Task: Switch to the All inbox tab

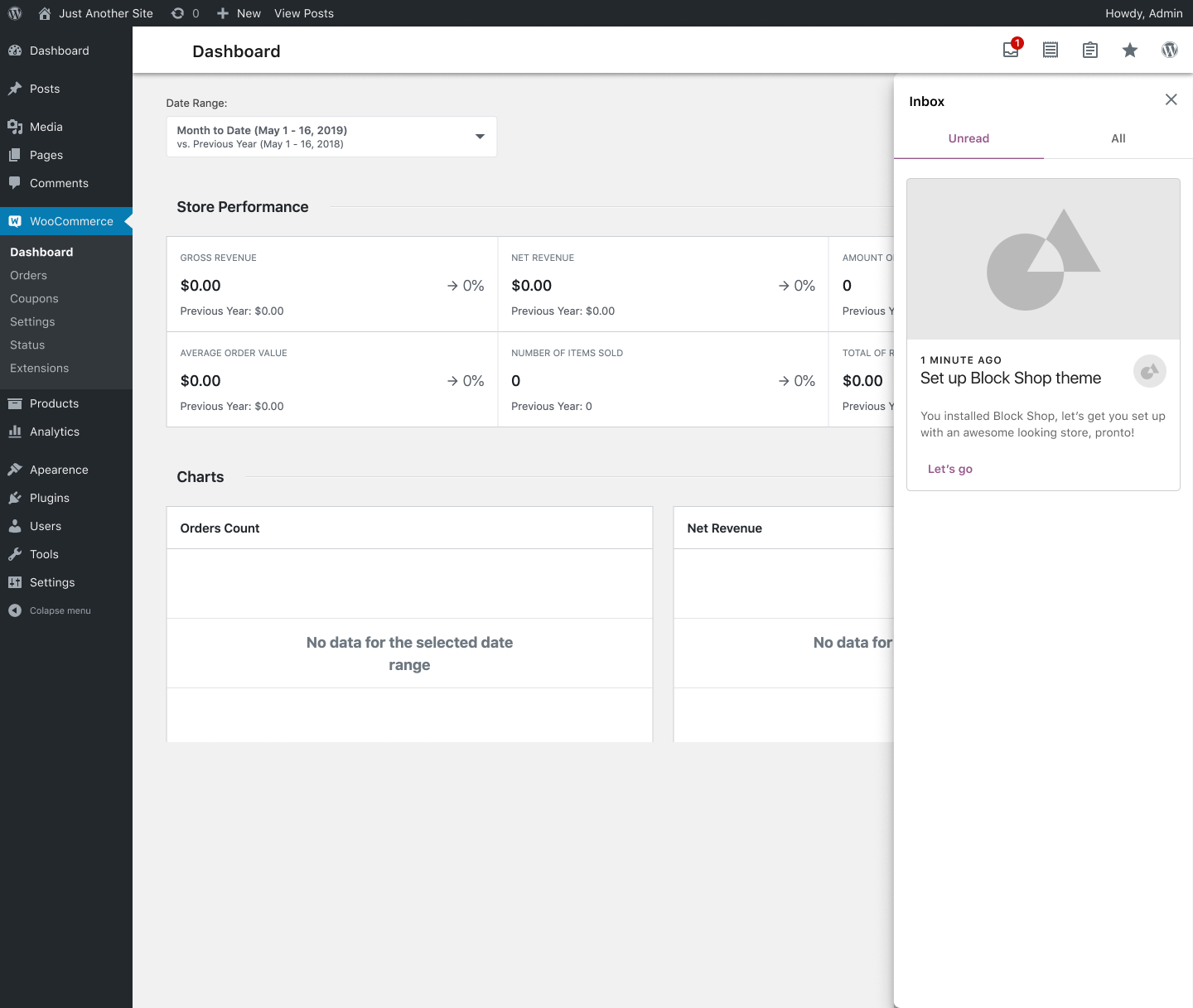Action: (x=1118, y=138)
